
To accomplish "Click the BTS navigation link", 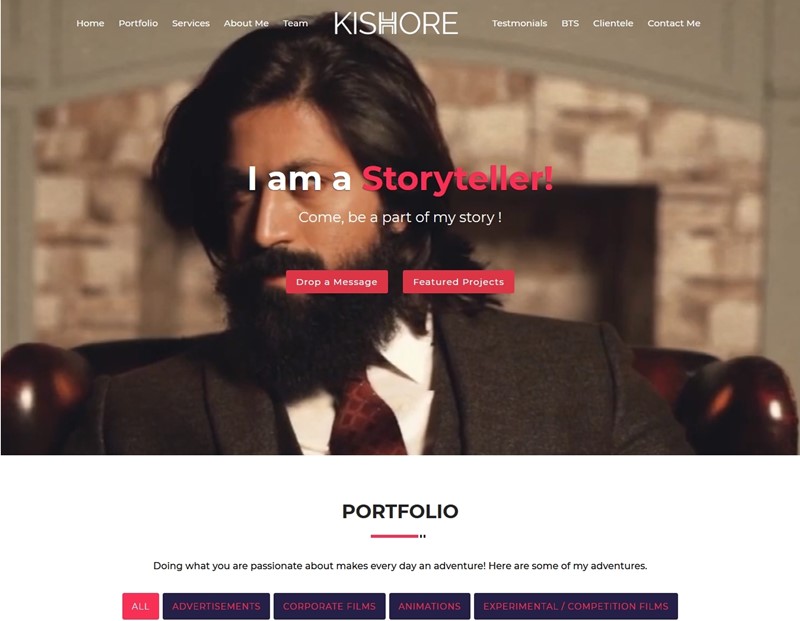I will tap(570, 23).
